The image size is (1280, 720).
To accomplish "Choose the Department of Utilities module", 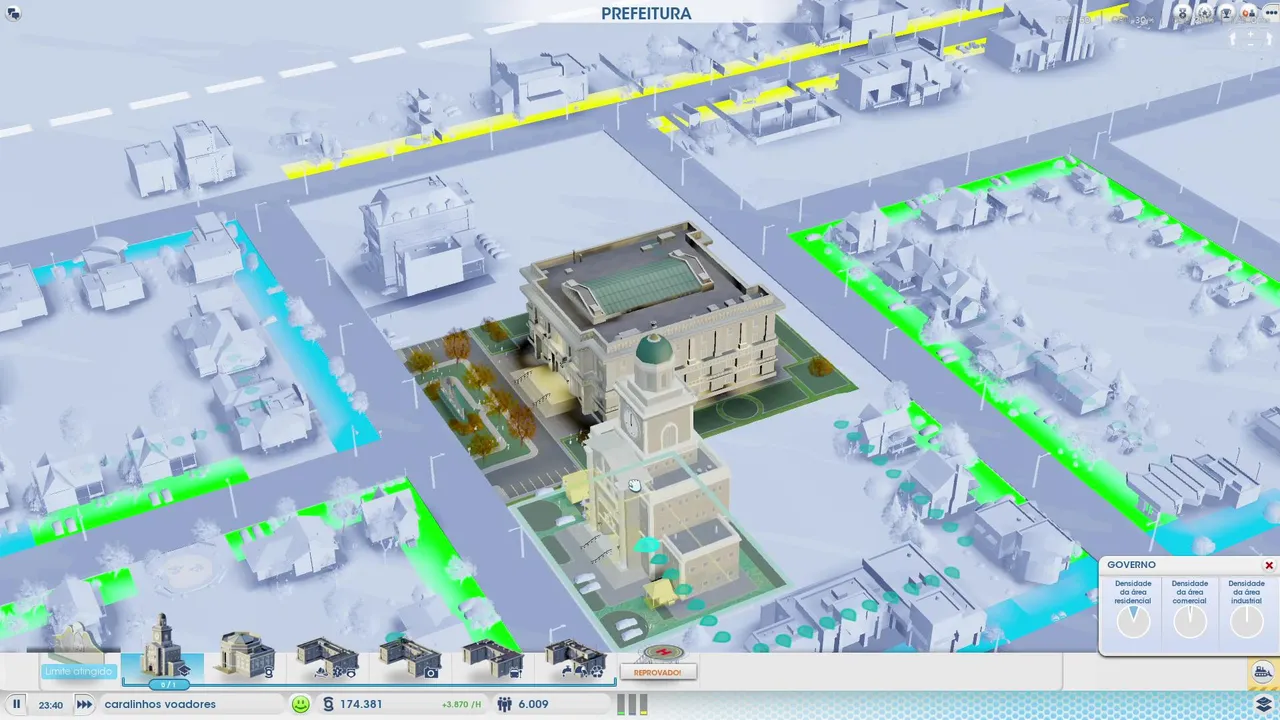I will 575,656.
